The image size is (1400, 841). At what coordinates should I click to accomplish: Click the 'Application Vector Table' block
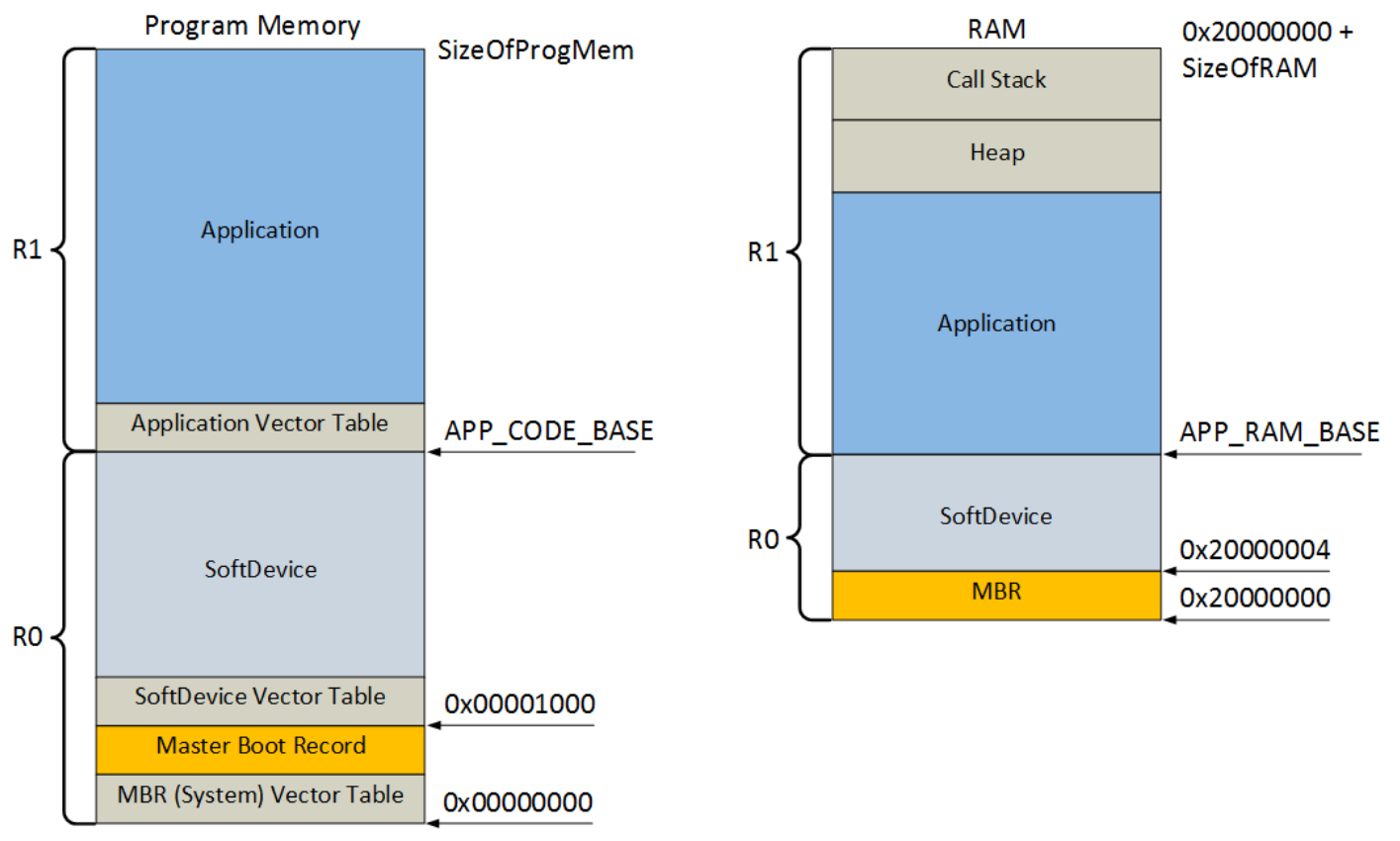tap(260, 426)
